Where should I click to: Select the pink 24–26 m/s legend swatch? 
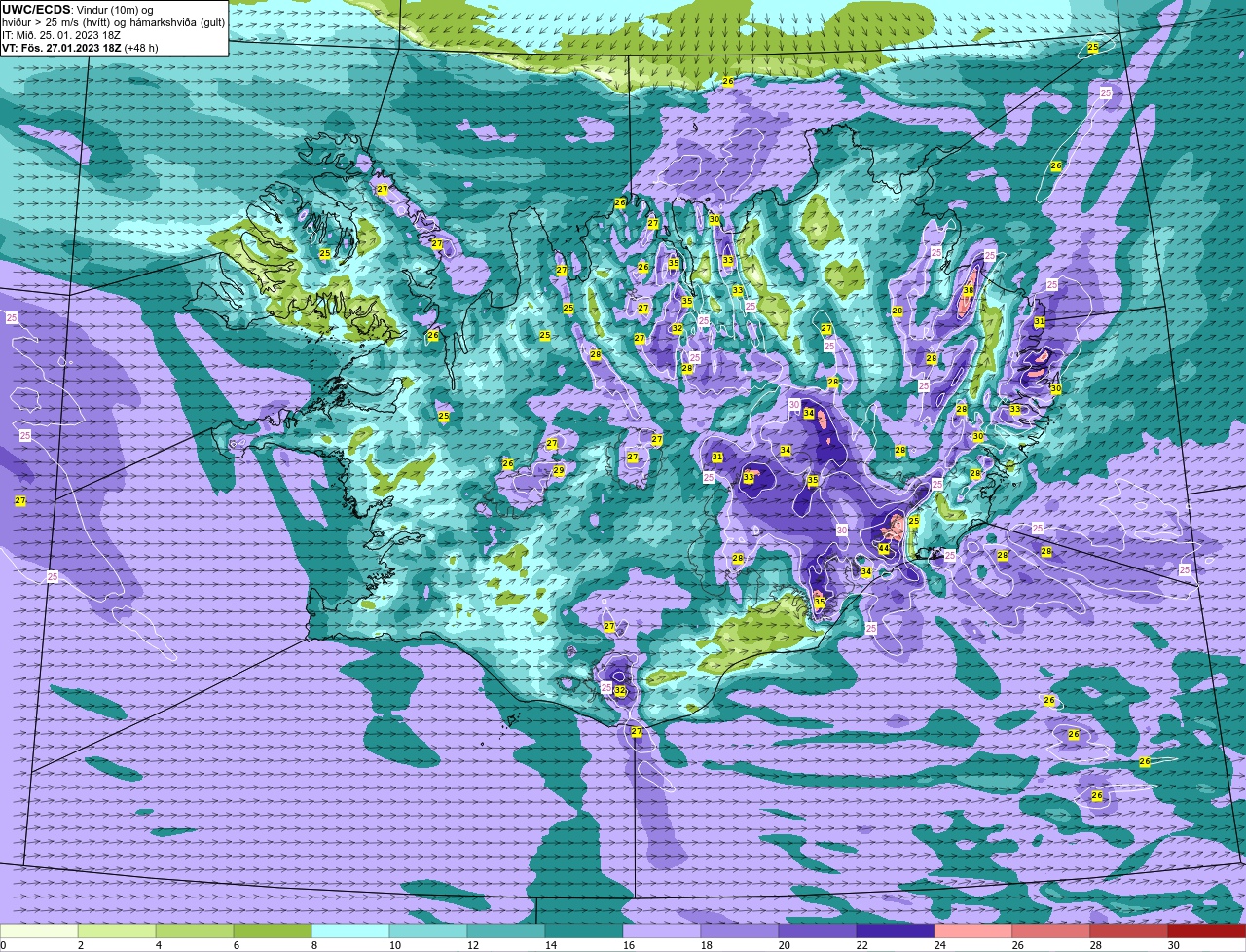[973, 932]
